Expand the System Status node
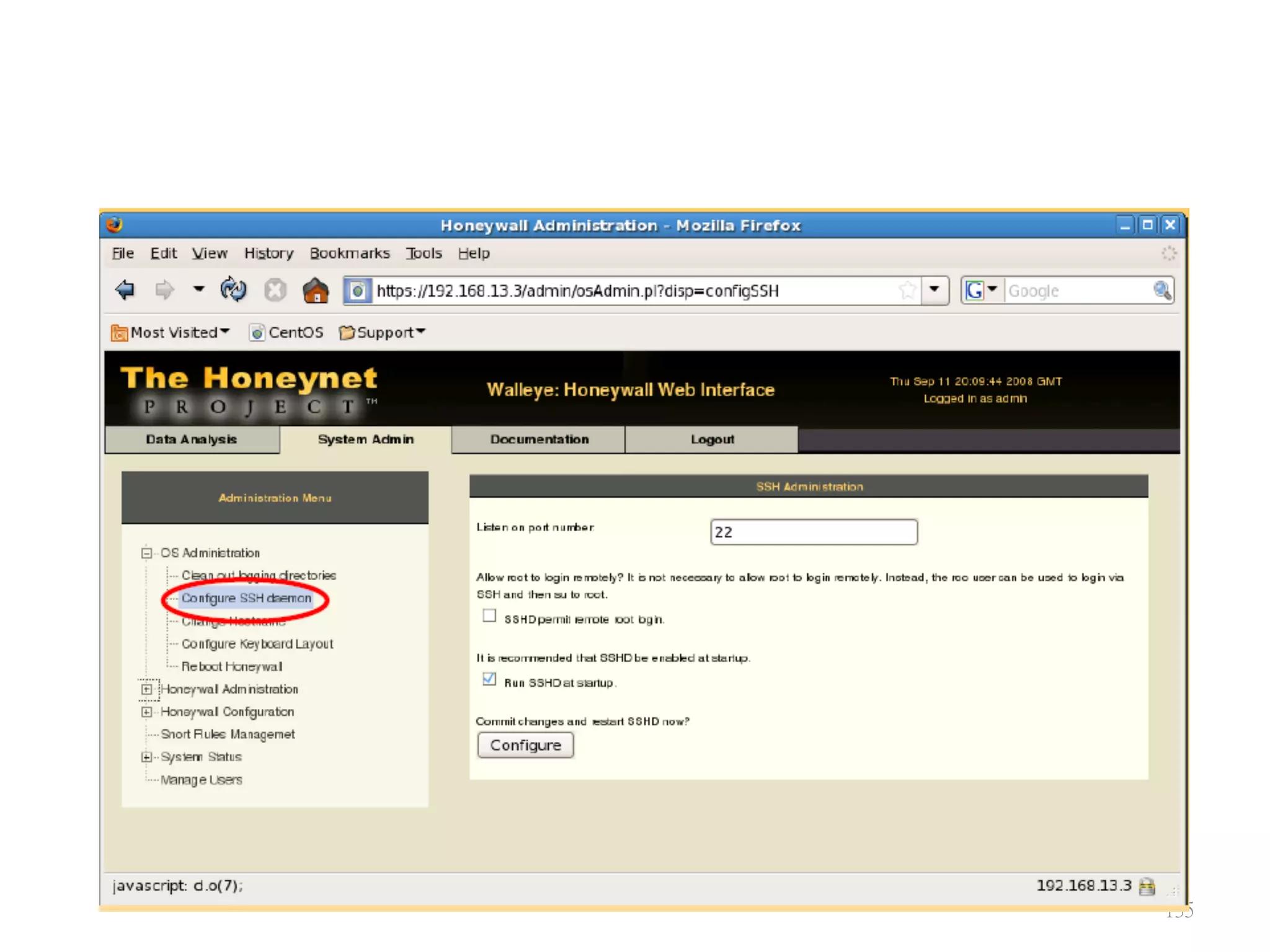 146,757
